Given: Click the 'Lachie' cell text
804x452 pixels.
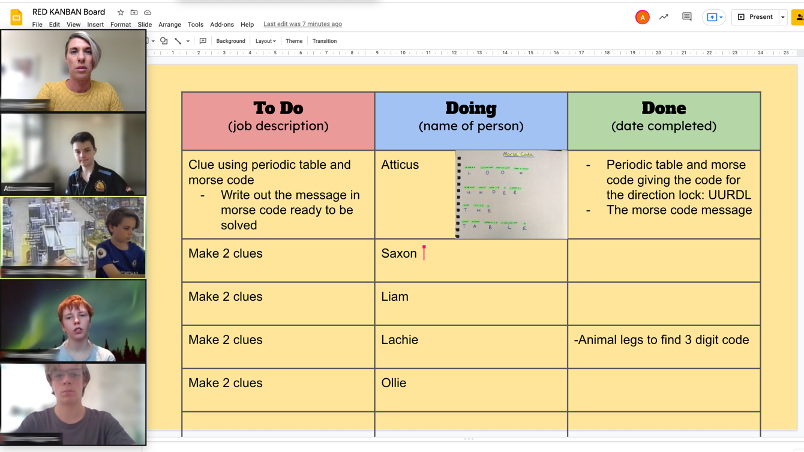Looking at the screenshot, I should tap(399, 340).
